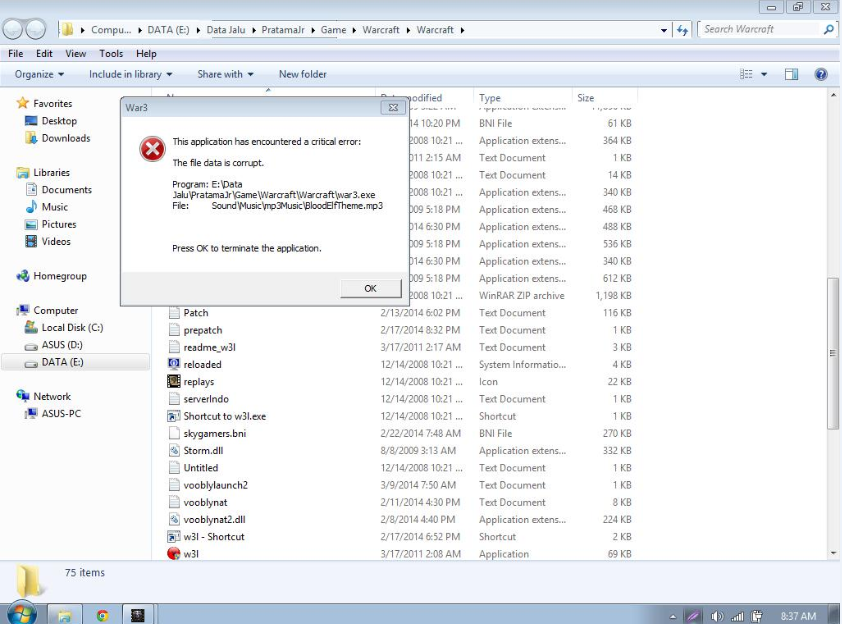
Task: Open the Warcraft taskbar icon
Action: pos(138,615)
